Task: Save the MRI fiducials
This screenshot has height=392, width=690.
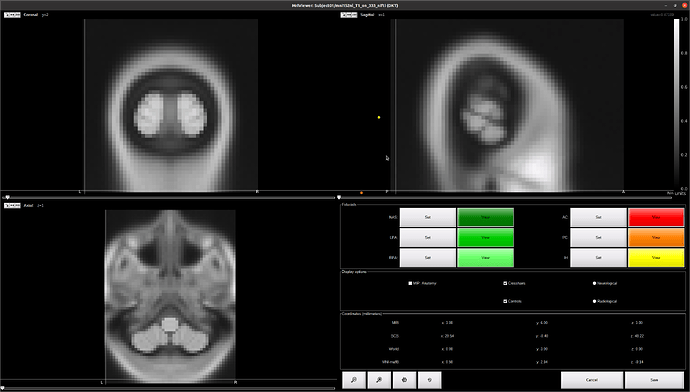Action: click(654, 380)
